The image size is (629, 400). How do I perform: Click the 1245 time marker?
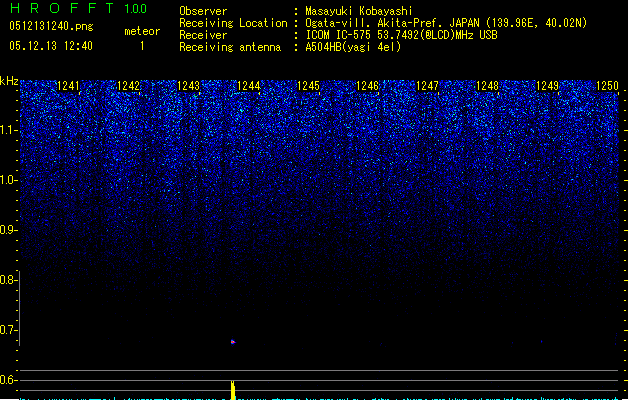pos(308,86)
